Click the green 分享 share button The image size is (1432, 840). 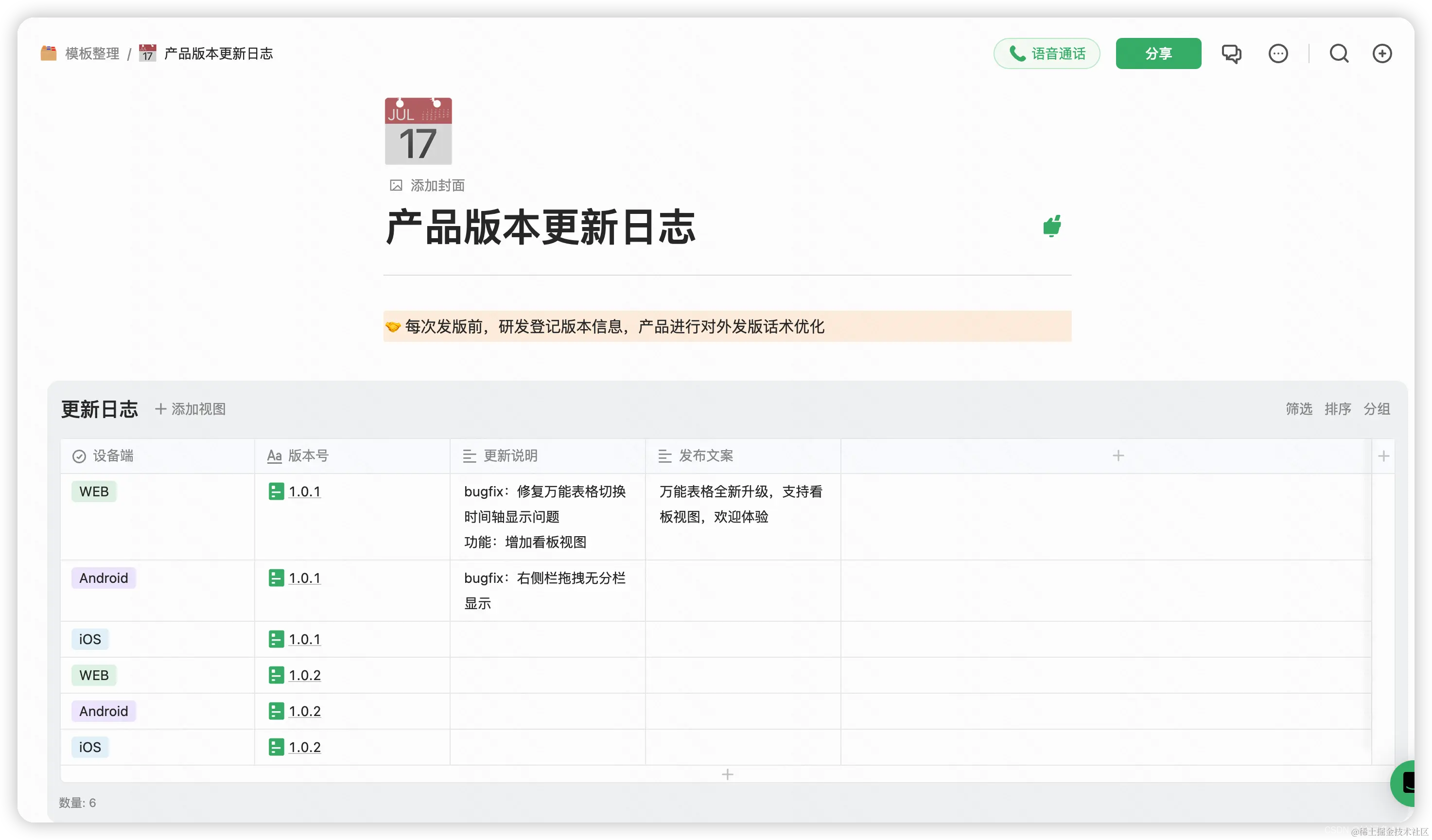click(1159, 53)
